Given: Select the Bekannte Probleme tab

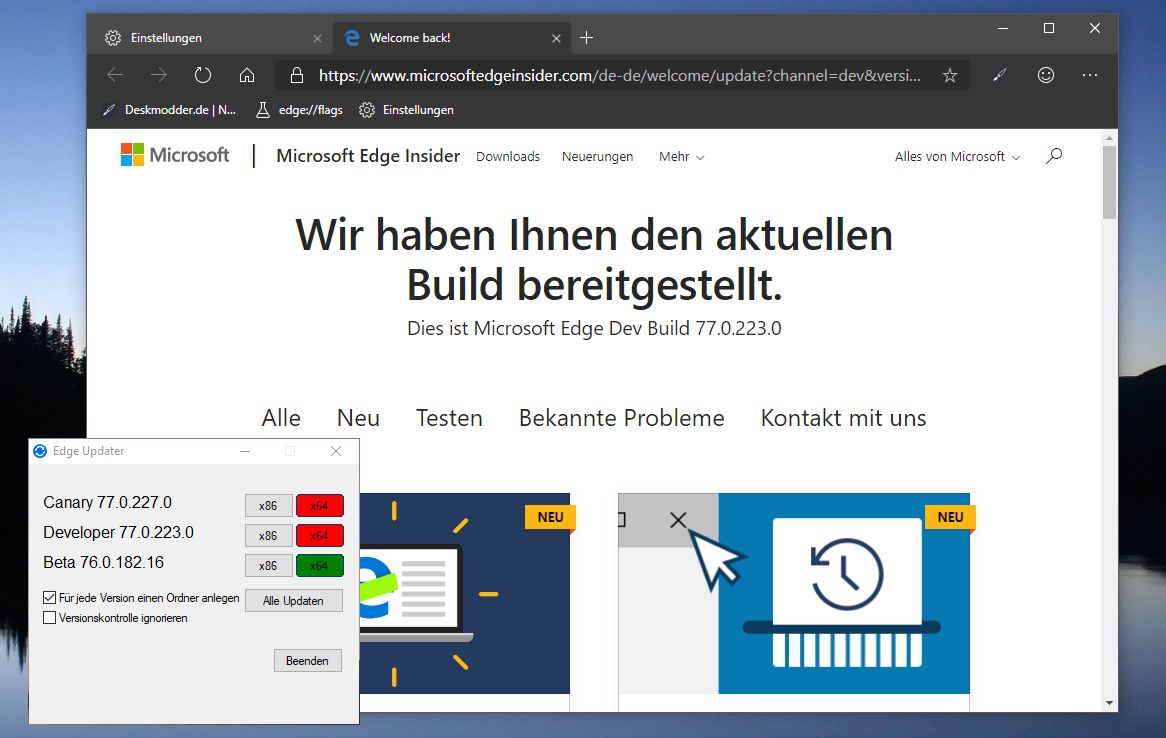Looking at the screenshot, I should tap(622, 417).
